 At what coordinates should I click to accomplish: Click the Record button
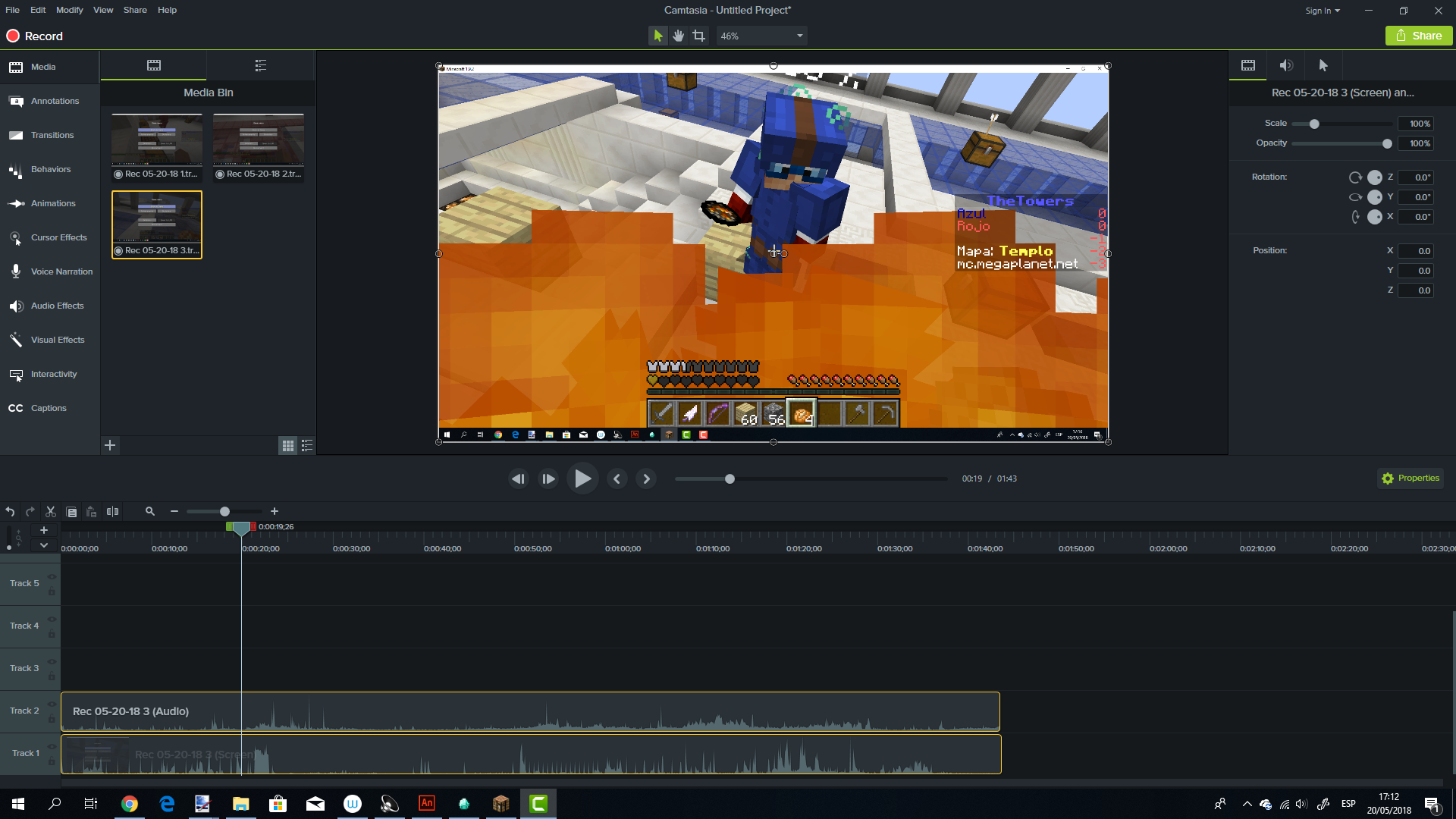[35, 36]
